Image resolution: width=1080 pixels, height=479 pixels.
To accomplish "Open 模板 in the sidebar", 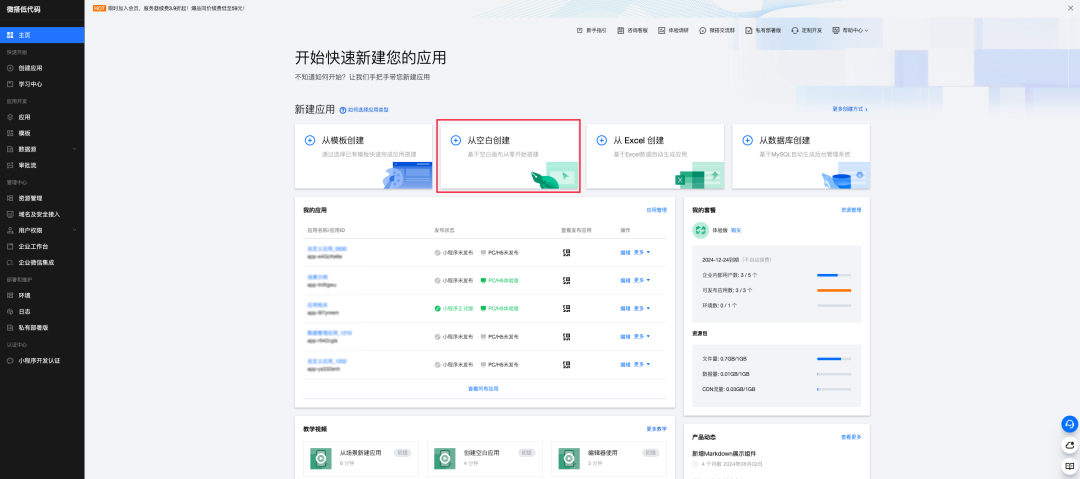I will pyautogui.click(x=42, y=133).
